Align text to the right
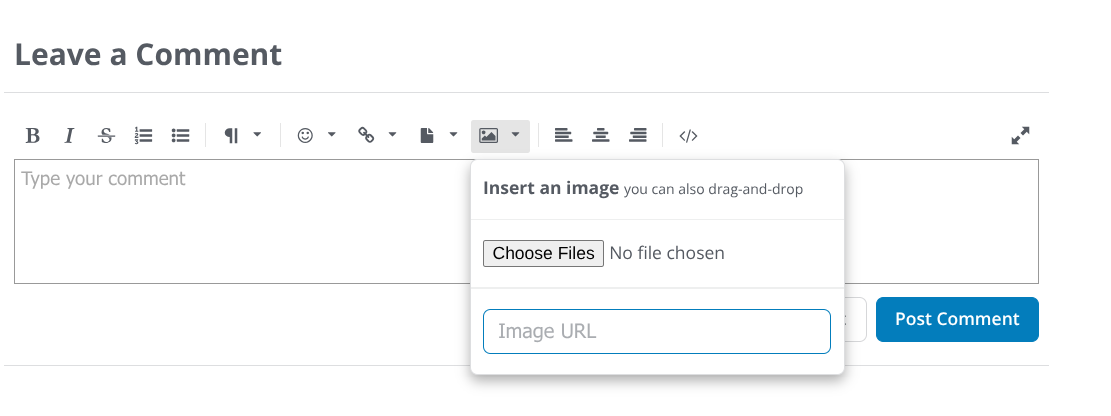1111x416 pixels. [x=638, y=136]
